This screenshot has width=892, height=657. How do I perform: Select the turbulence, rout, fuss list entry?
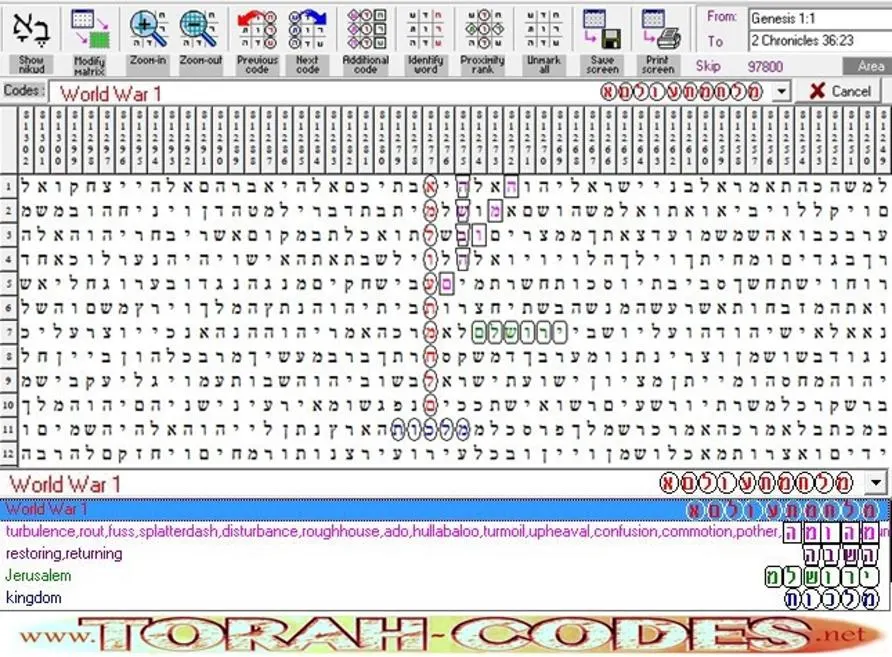pyautogui.click(x=444, y=532)
